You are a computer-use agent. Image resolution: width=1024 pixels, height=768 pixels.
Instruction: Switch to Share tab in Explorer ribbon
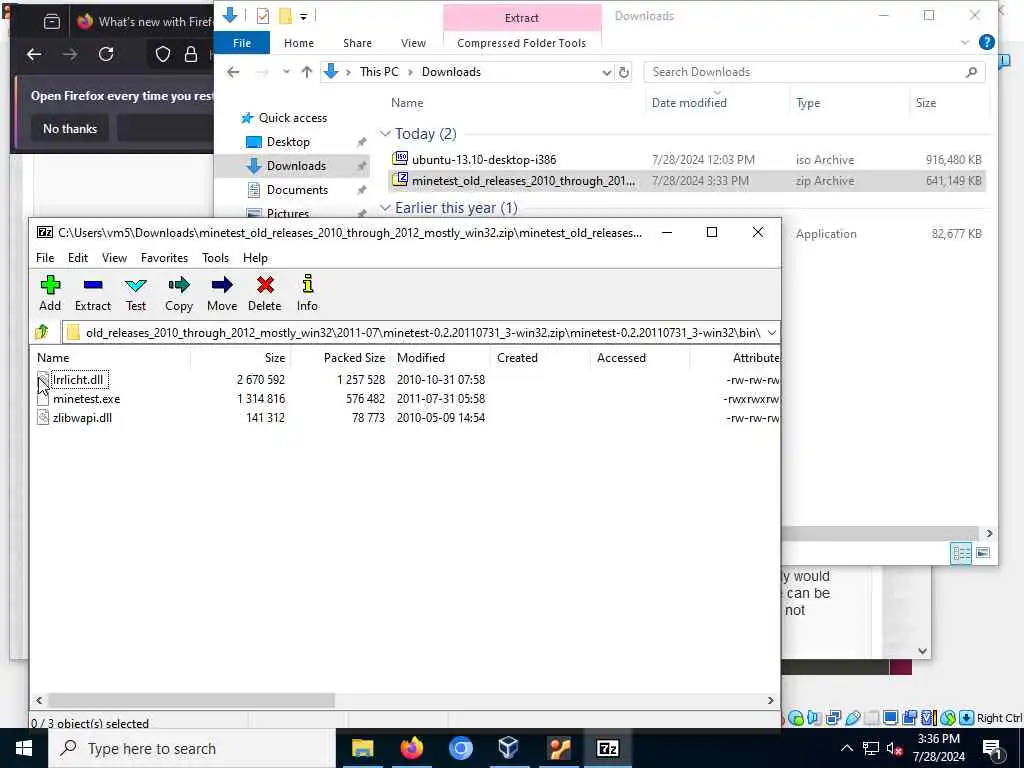tap(357, 43)
